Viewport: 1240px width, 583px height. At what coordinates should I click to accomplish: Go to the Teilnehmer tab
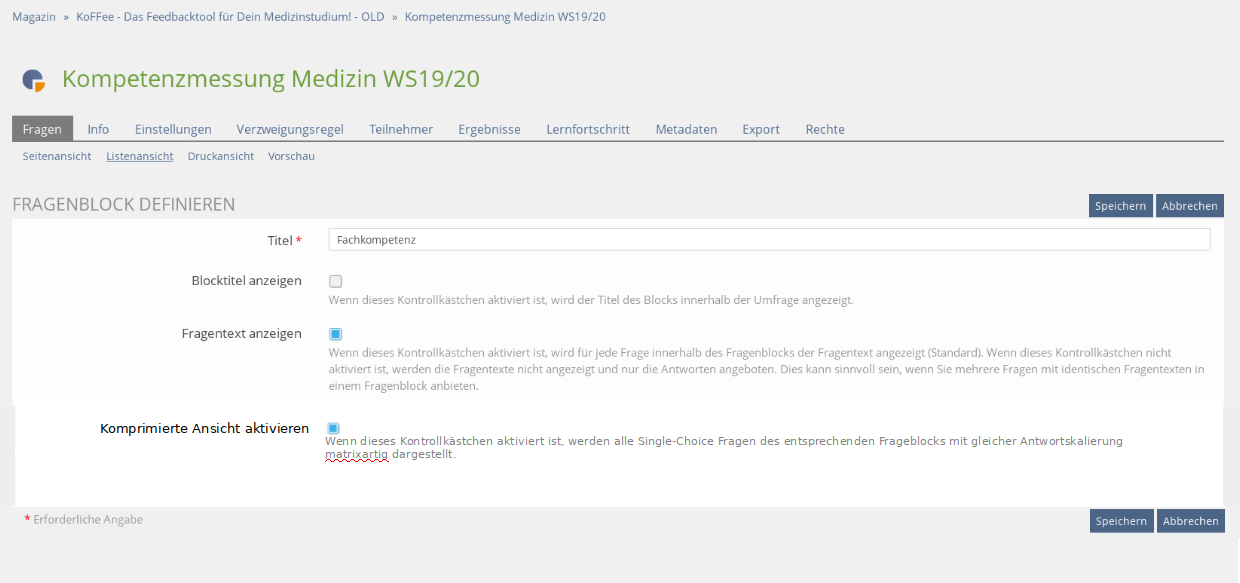point(401,129)
